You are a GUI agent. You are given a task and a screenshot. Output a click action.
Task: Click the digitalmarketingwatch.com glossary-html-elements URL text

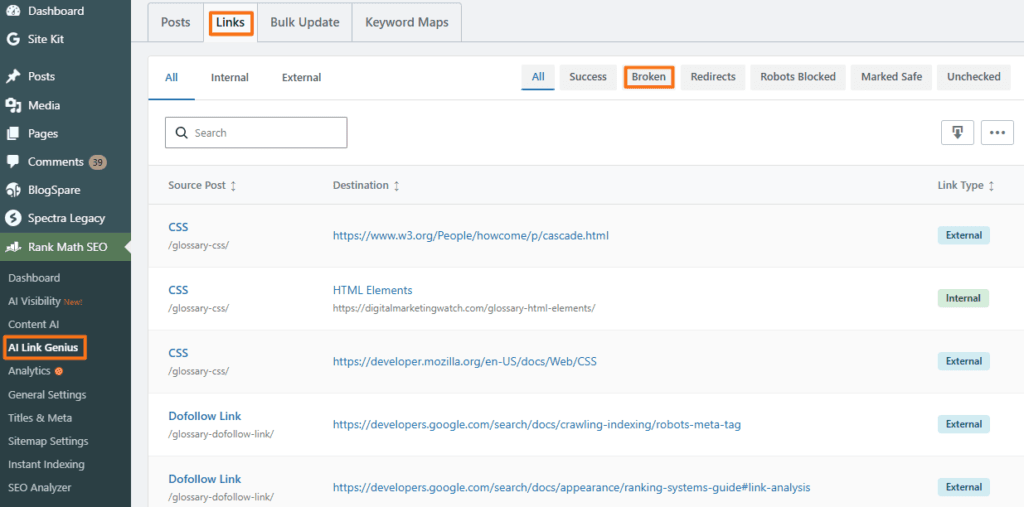(x=464, y=308)
